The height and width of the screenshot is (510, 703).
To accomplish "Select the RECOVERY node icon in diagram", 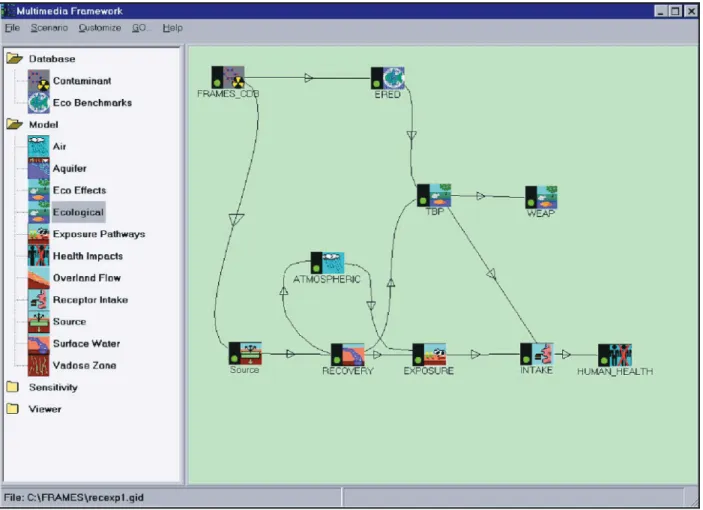I will coord(348,354).
